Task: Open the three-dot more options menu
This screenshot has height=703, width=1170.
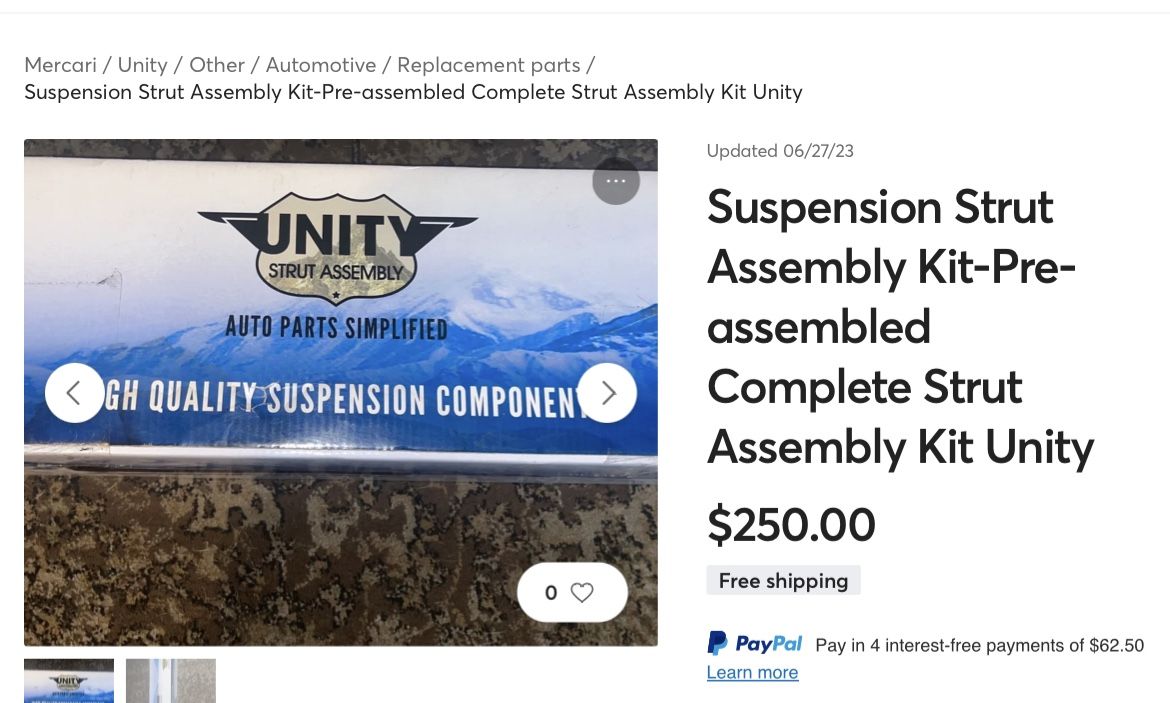Action: click(x=616, y=181)
